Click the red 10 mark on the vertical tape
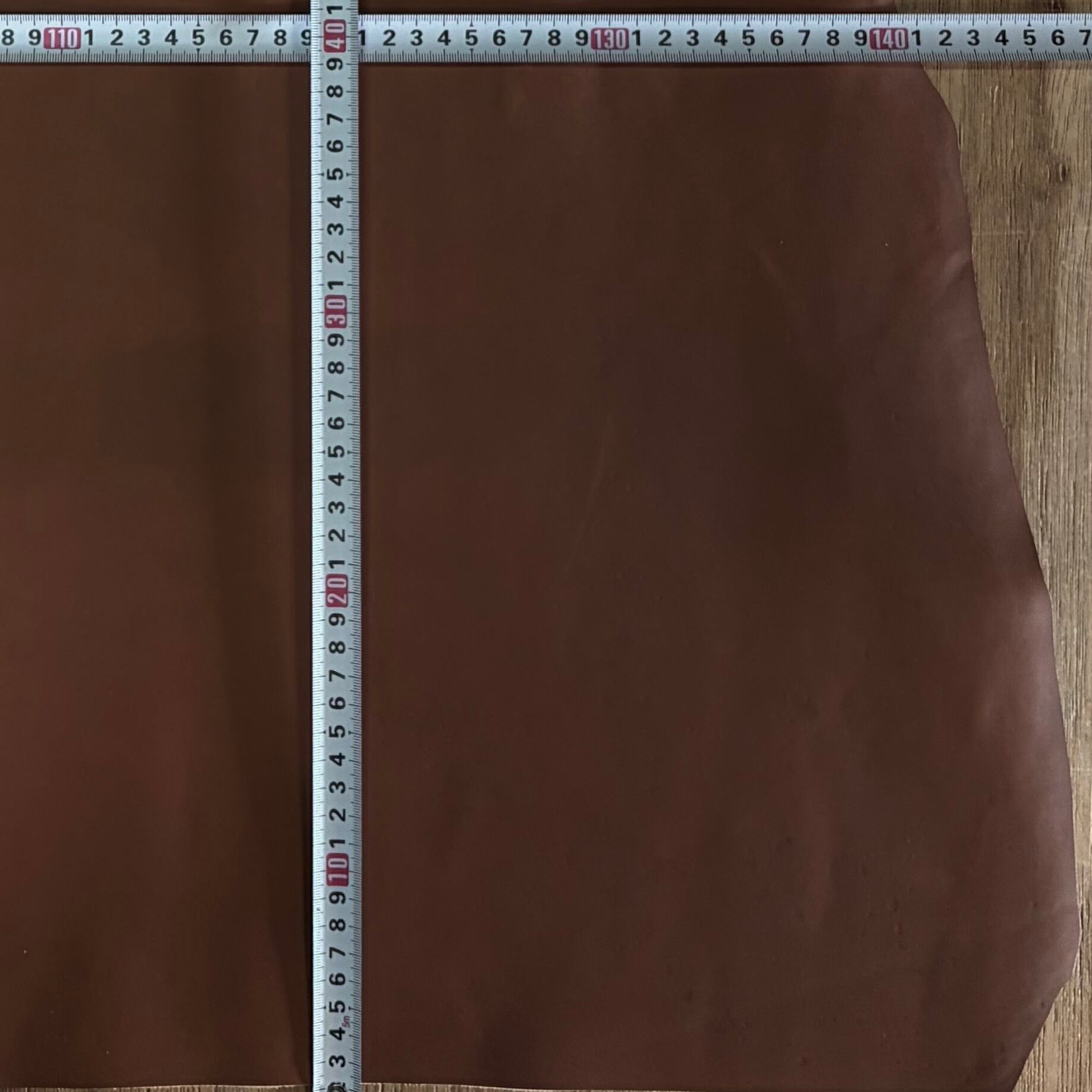The width and height of the screenshot is (1092, 1092). pyautogui.click(x=338, y=870)
